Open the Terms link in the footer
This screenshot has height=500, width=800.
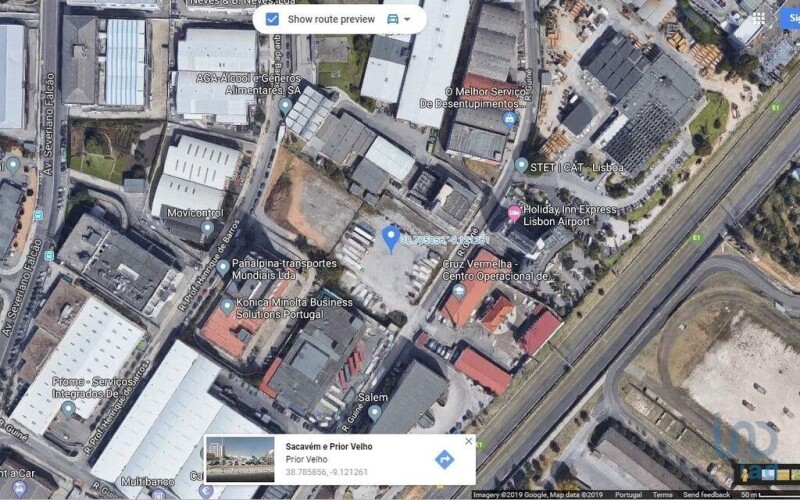(662, 495)
